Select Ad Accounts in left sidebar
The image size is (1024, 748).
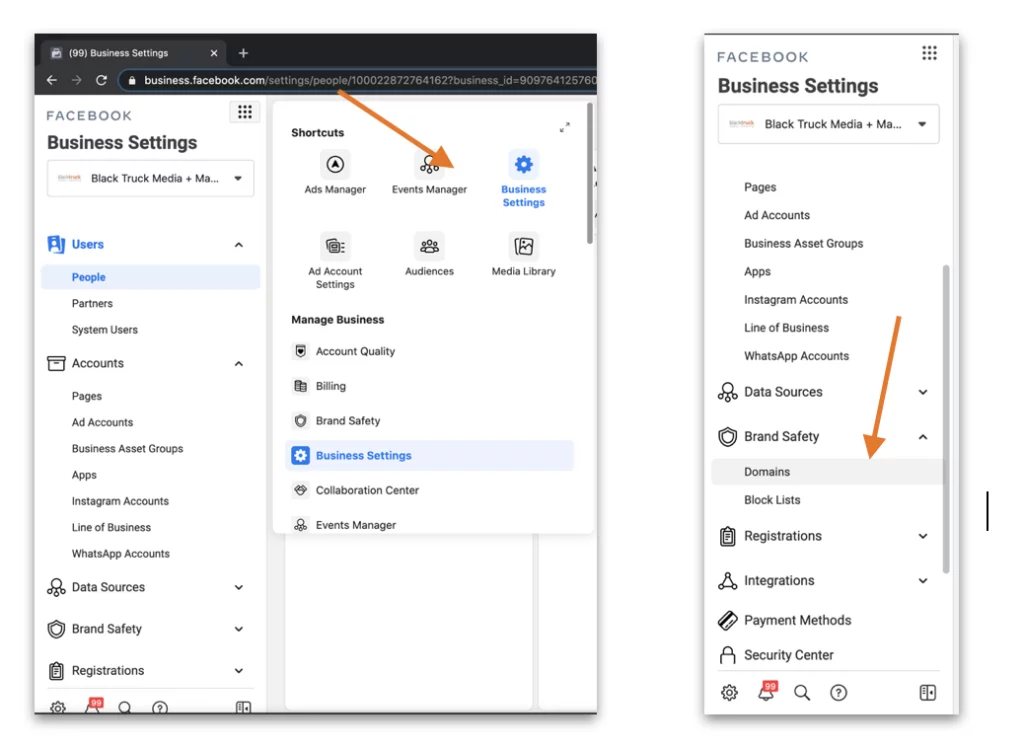pos(102,423)
